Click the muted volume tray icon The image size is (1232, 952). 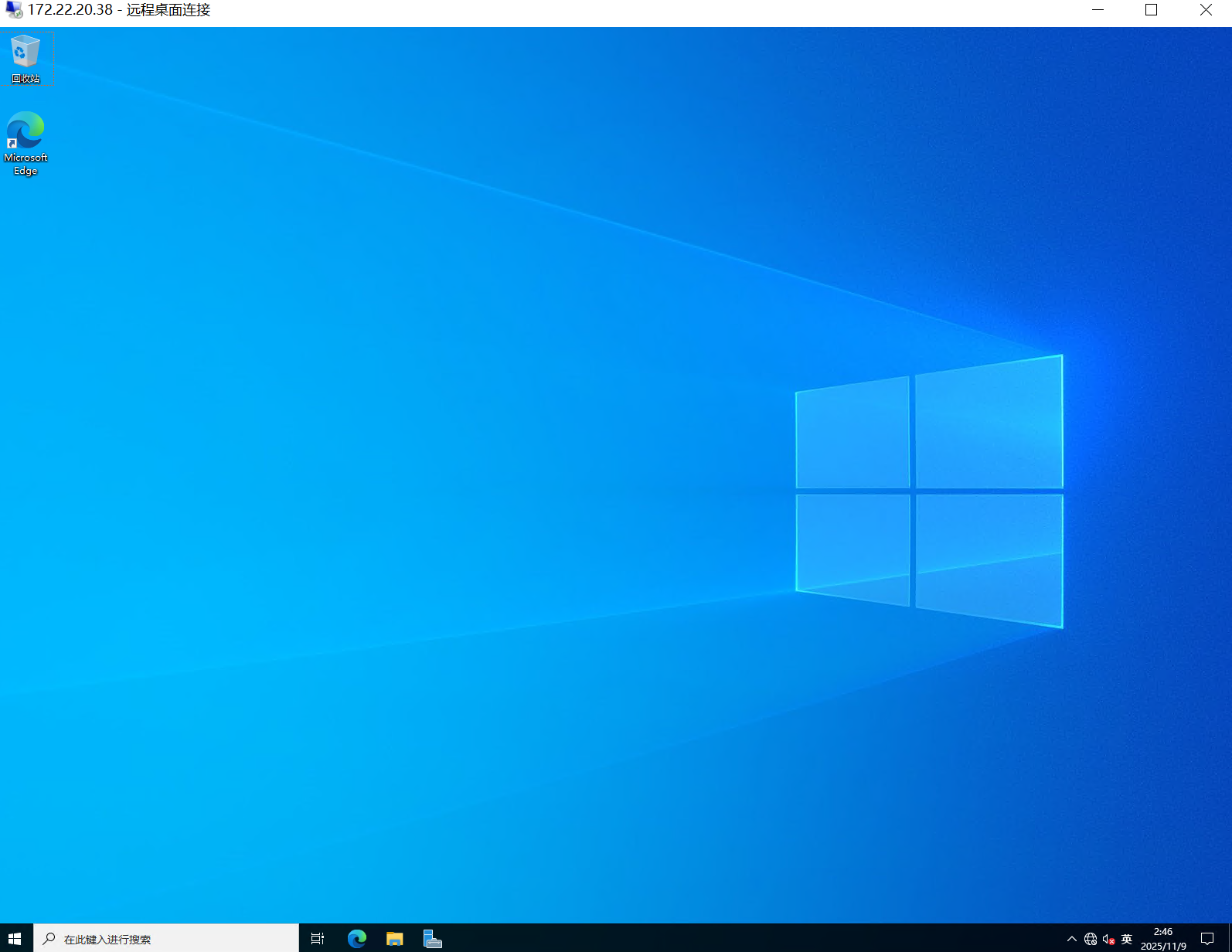pos(1108,939)
